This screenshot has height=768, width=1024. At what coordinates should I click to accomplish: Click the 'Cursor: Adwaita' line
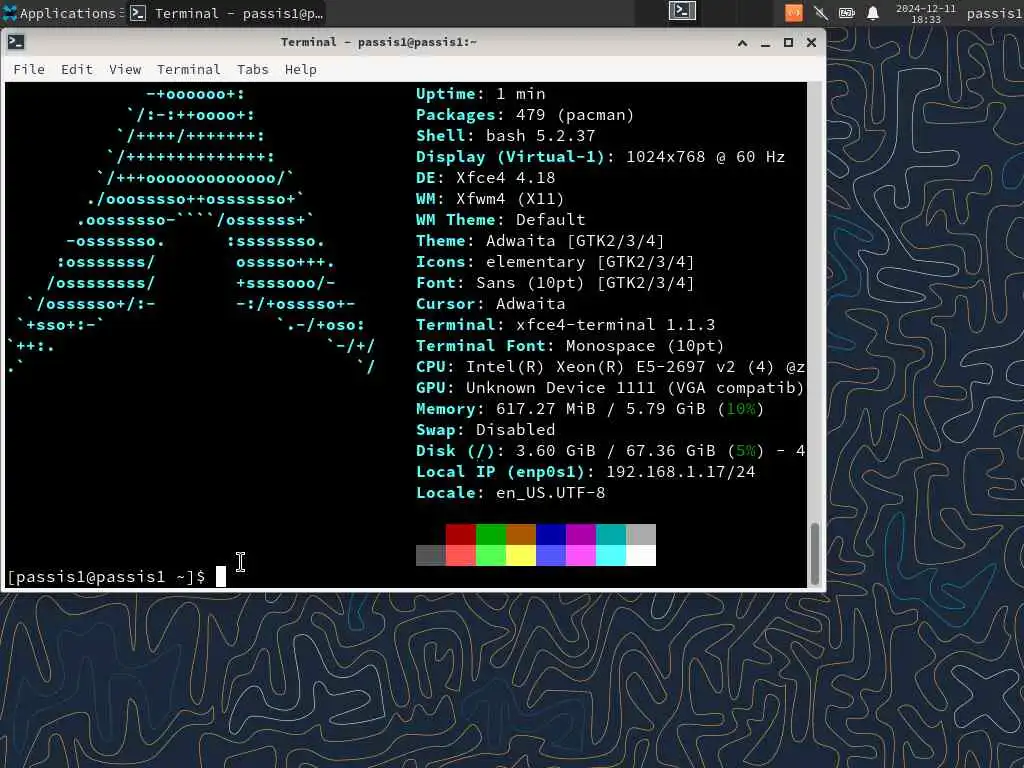[x=490, y=304]
